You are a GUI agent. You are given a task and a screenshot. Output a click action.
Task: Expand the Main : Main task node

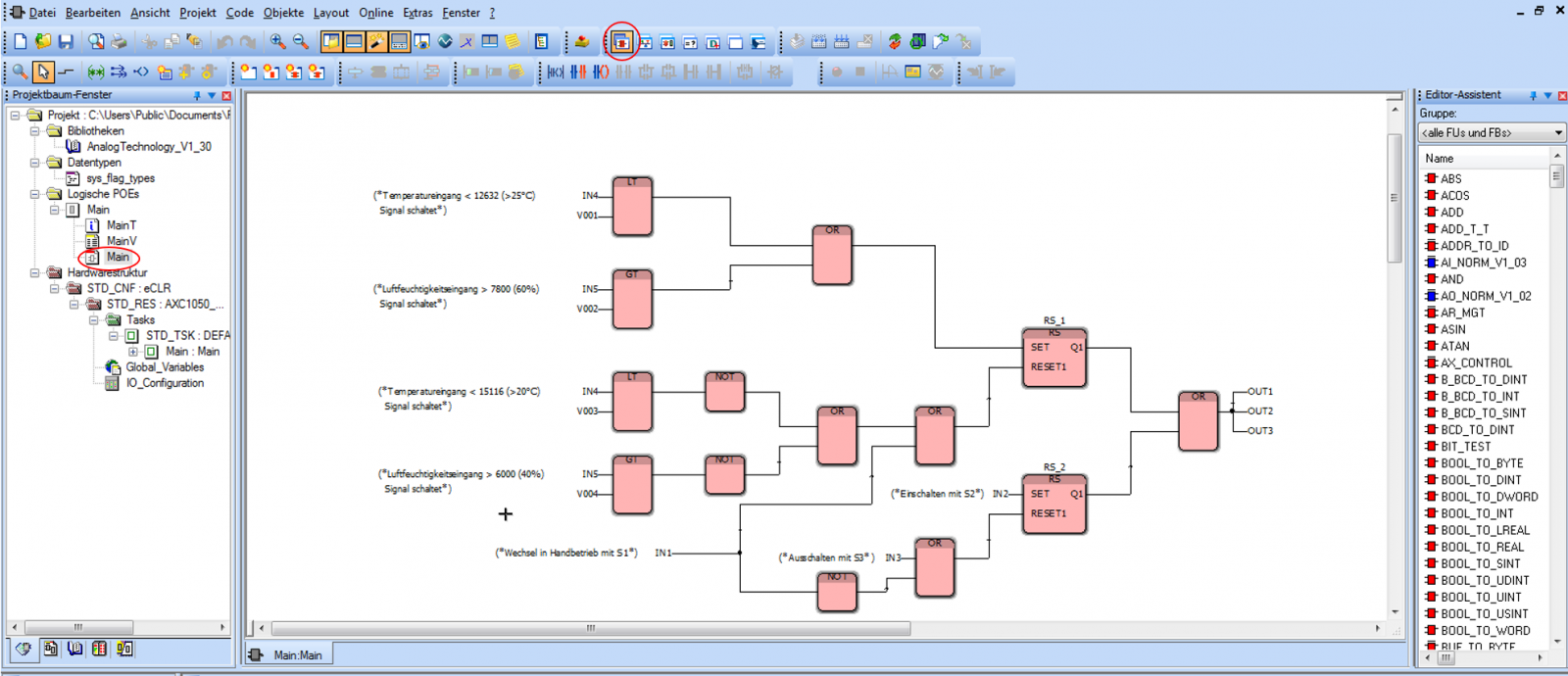[x=133, y=352]
